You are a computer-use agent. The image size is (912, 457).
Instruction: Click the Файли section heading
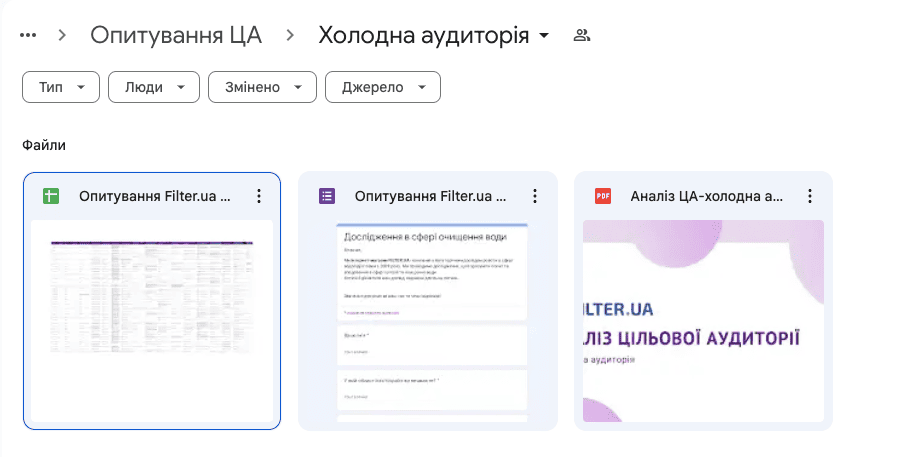click(44, 145)
